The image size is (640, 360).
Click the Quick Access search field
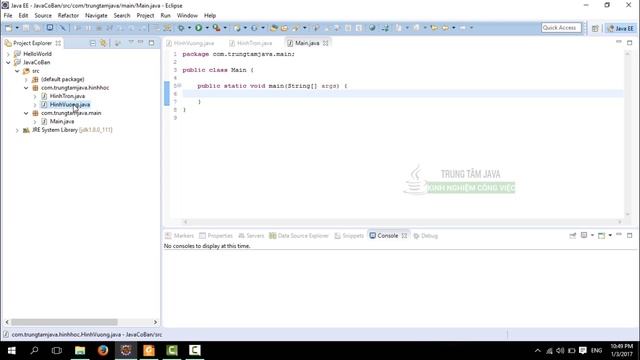561,28
